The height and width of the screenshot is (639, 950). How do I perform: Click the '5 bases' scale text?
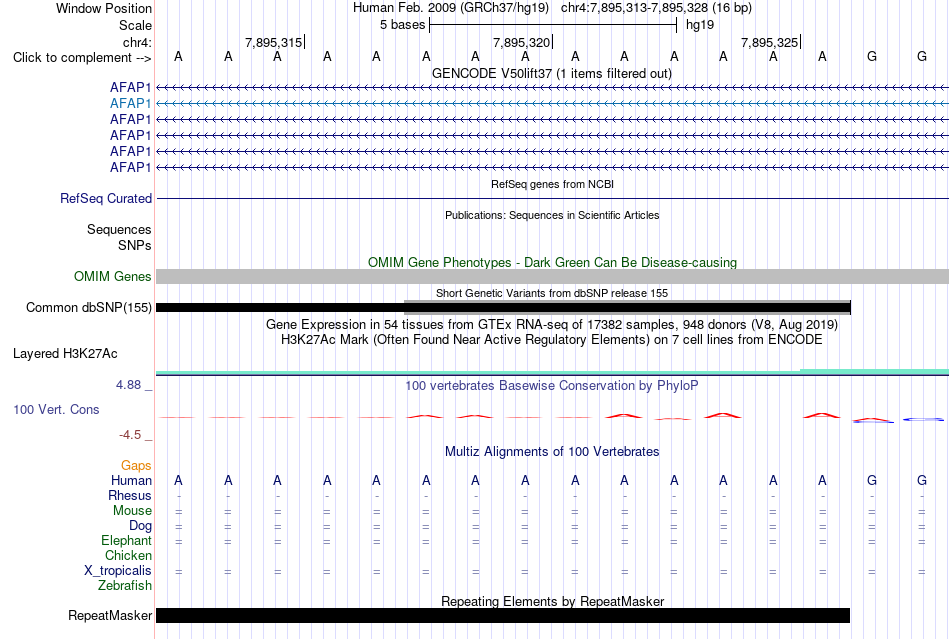click(402, 25)
